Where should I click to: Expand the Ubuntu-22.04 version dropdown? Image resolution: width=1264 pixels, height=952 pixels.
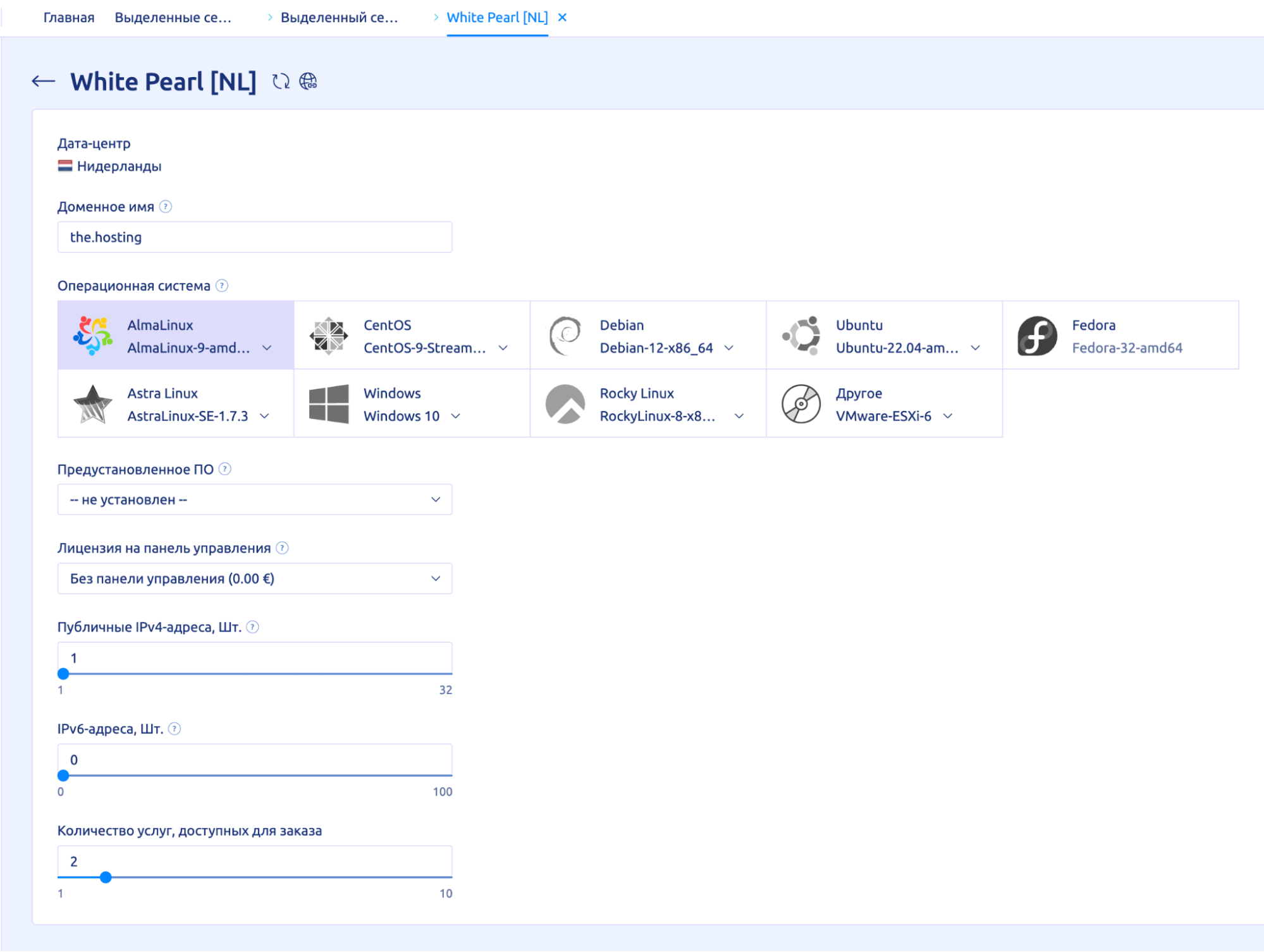tap(976, 348)
